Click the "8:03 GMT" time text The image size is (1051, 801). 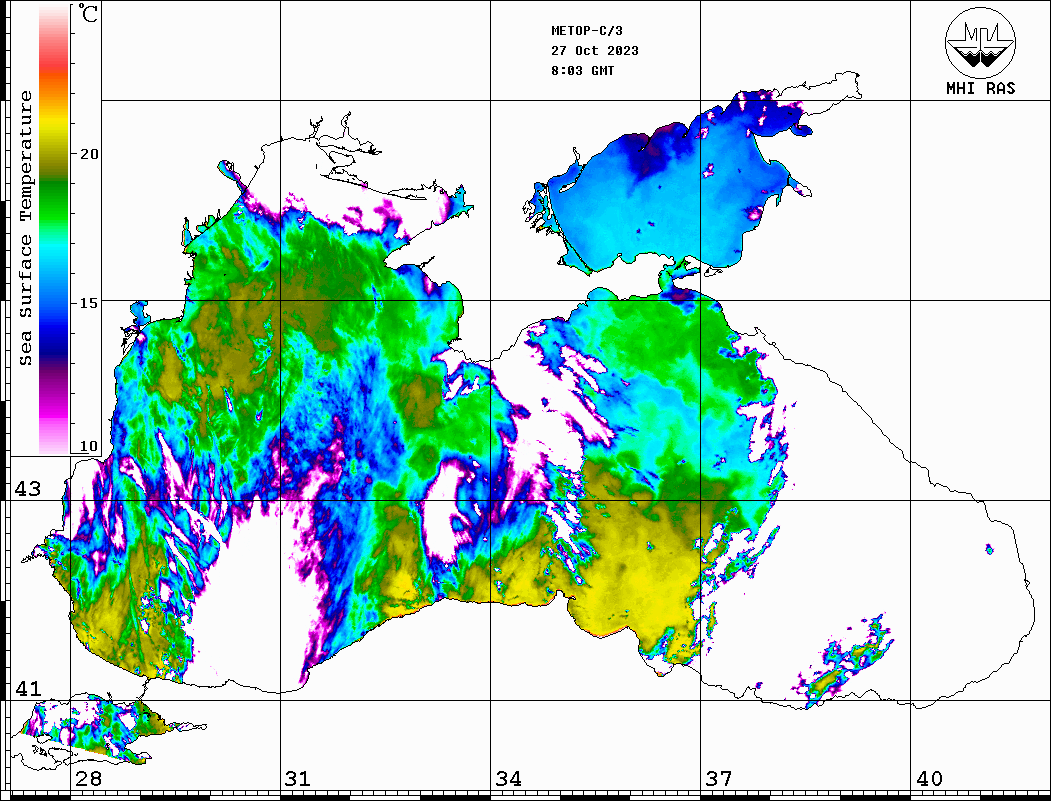click(582, 71)
